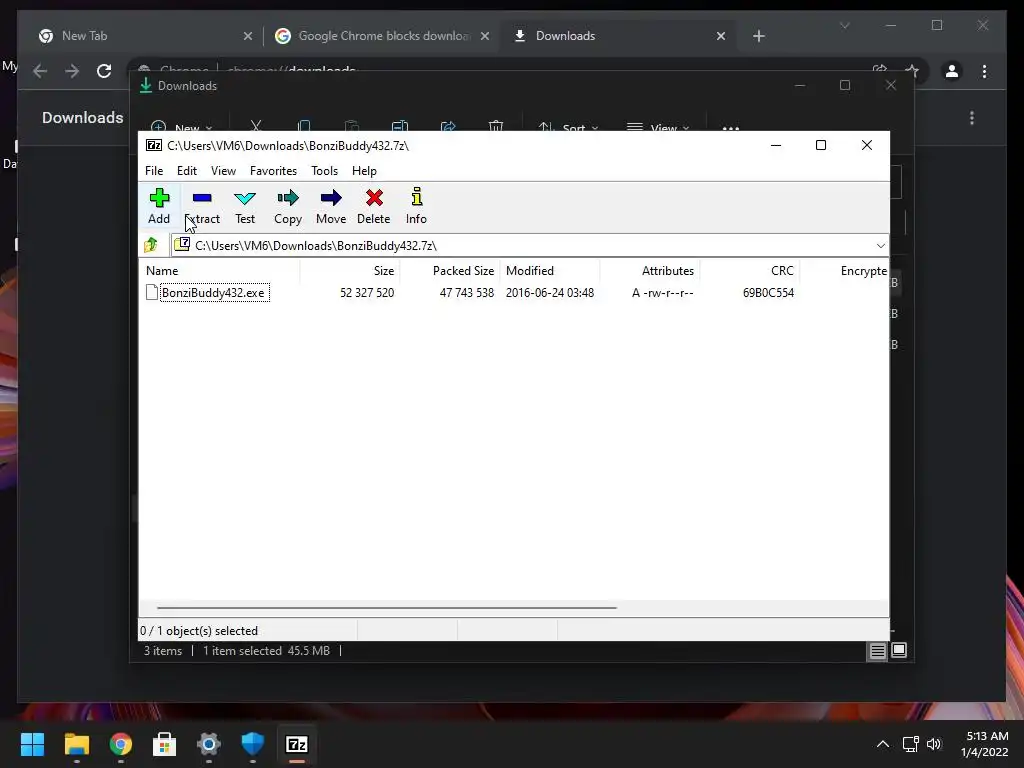Open Chrome tab search chevron
Viewport: 1024px width, 768px height.
click(x=844, y=25)
